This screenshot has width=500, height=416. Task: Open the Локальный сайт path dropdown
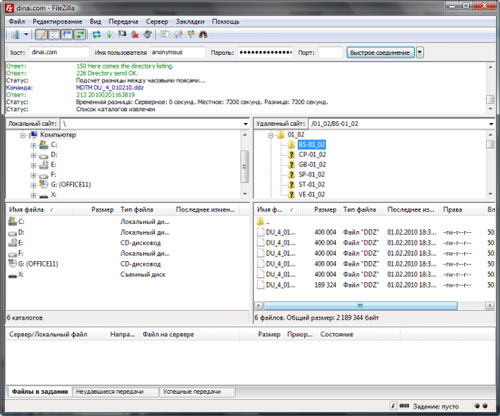246,124
